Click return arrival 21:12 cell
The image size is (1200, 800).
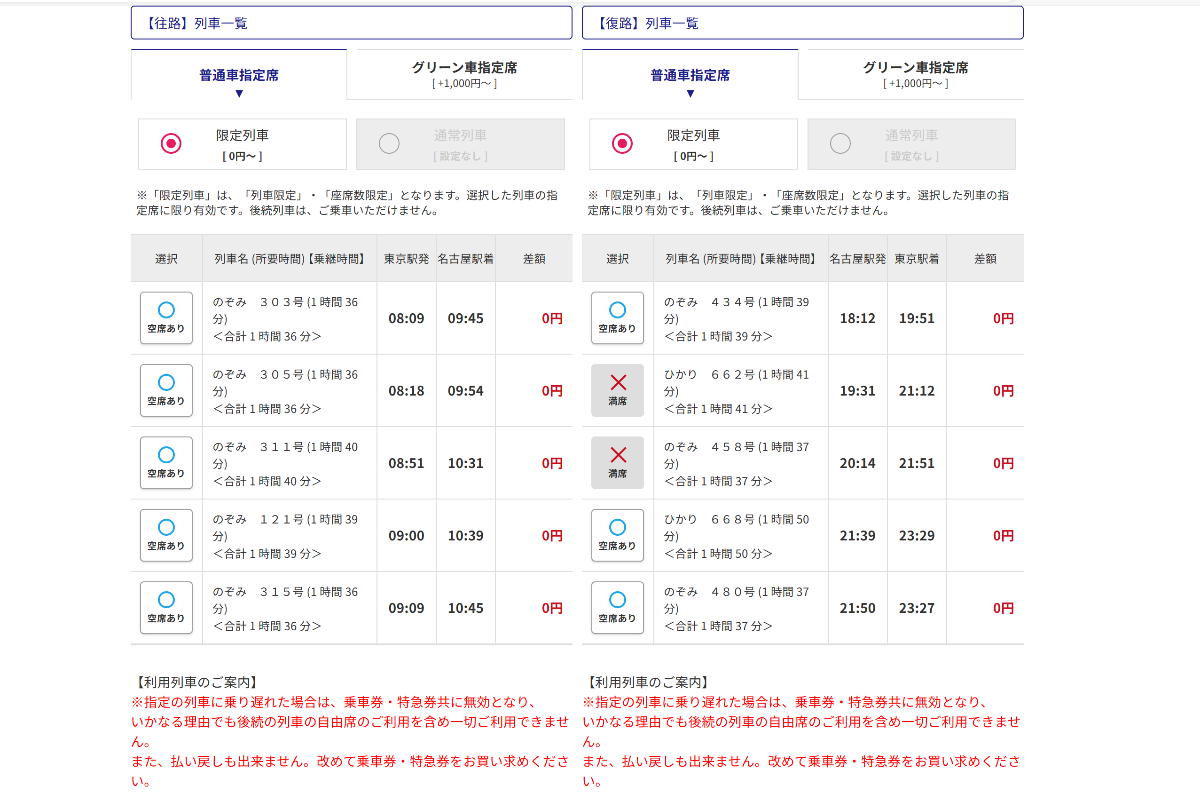pyautogui.click(x=917, y=390)
